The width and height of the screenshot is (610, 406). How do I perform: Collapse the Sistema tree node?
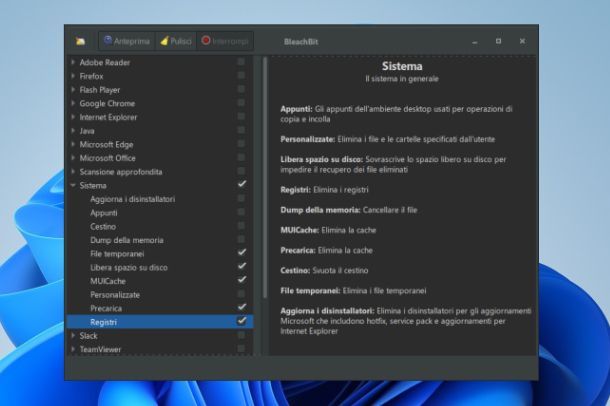click(x=73, y=186)
